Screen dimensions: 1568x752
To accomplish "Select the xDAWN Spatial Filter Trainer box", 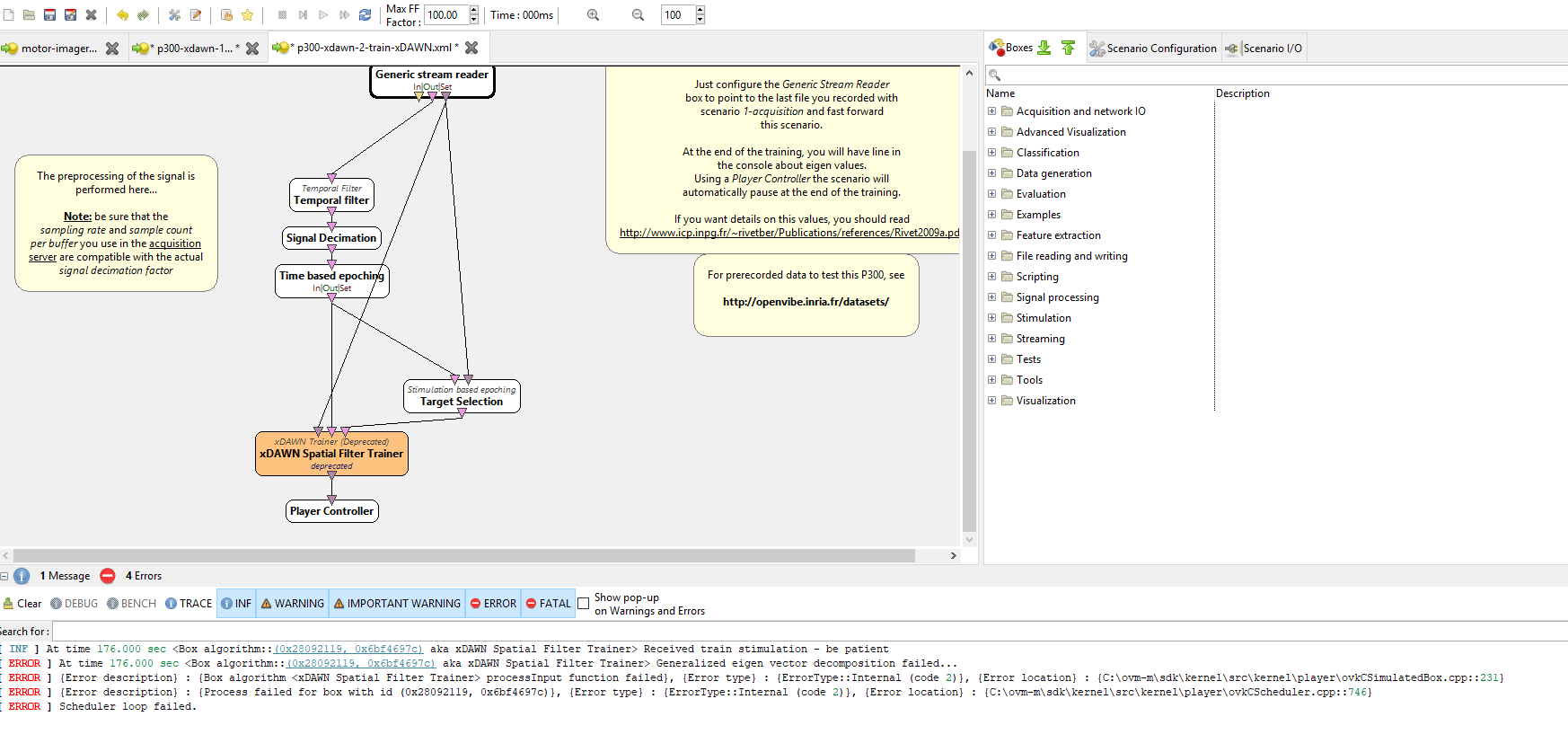I will 331,454.
